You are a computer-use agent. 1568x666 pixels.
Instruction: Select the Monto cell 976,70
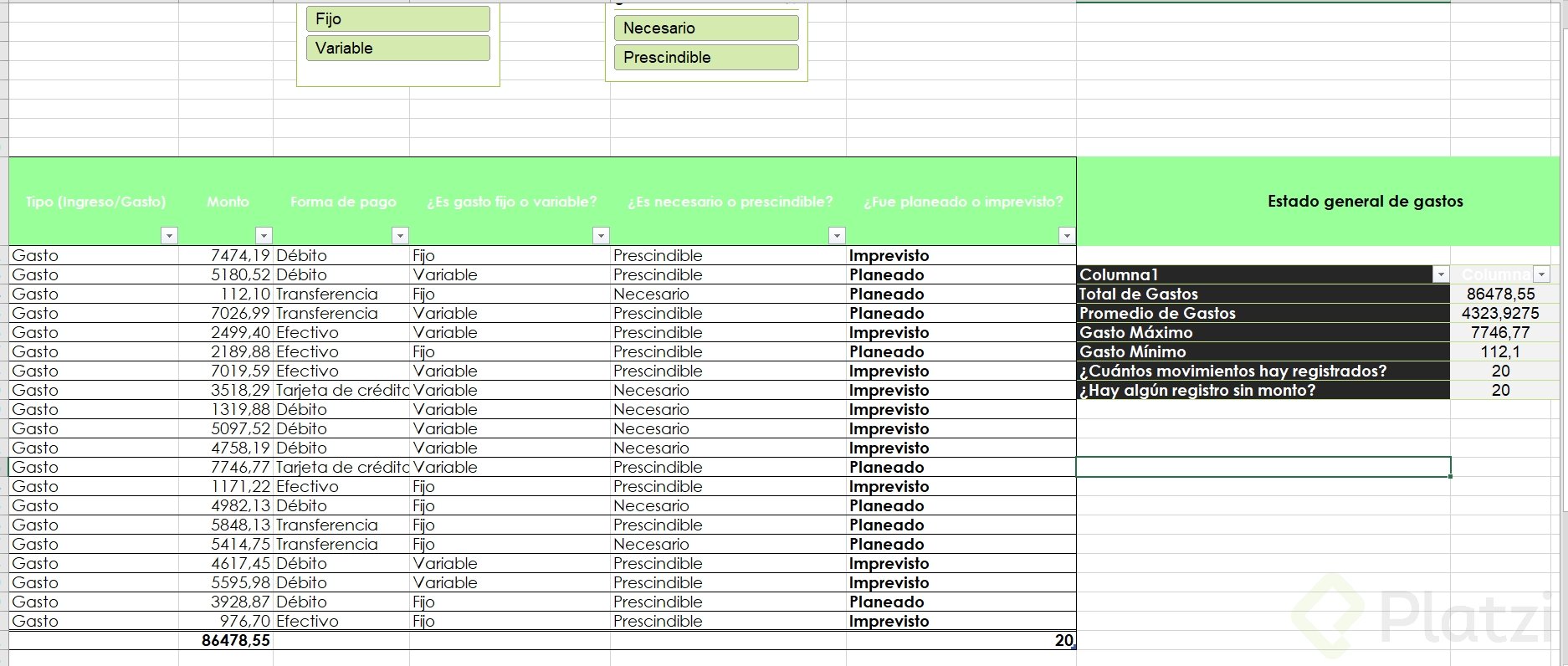pos(226,621)
